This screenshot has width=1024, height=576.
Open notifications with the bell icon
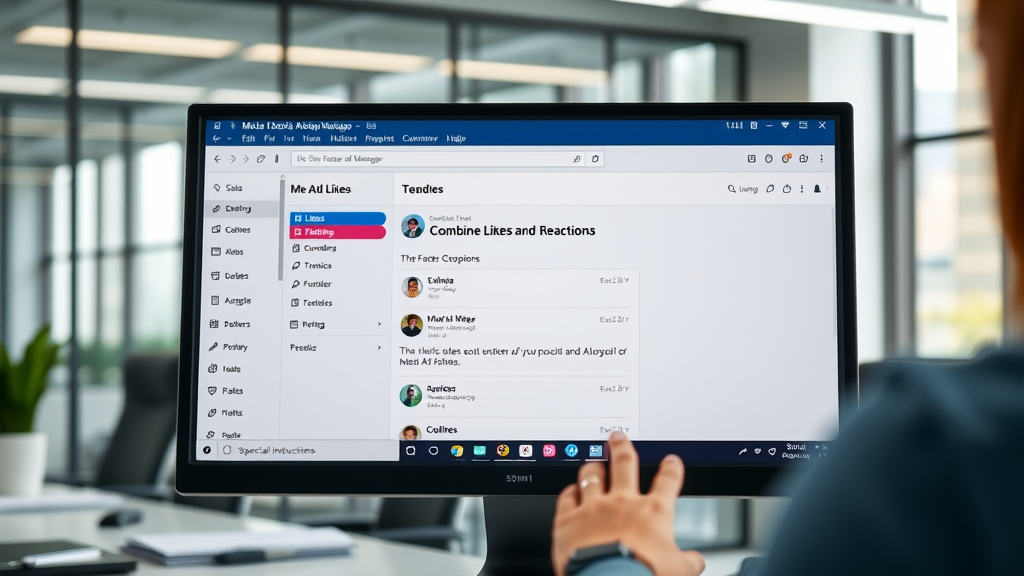click(817, 189)
